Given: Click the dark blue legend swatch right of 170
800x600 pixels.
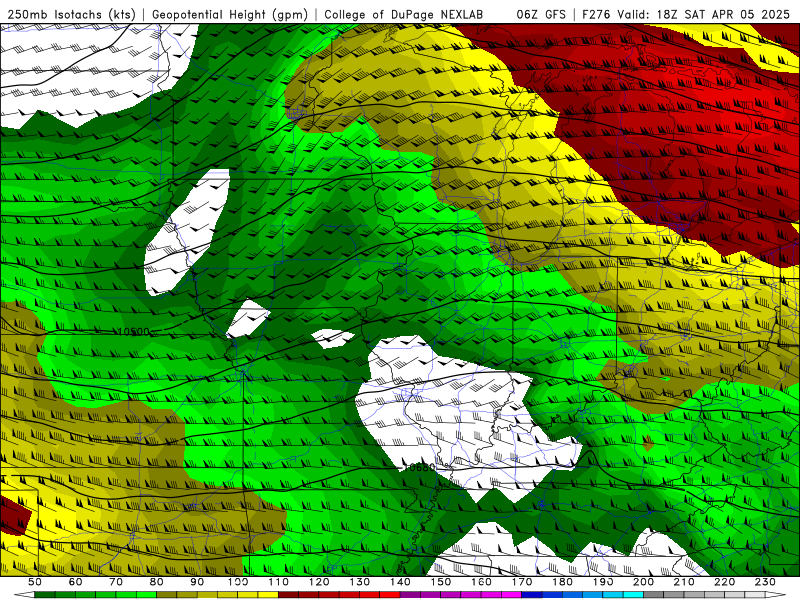Looking at the screenshot, I should (532, 595).
